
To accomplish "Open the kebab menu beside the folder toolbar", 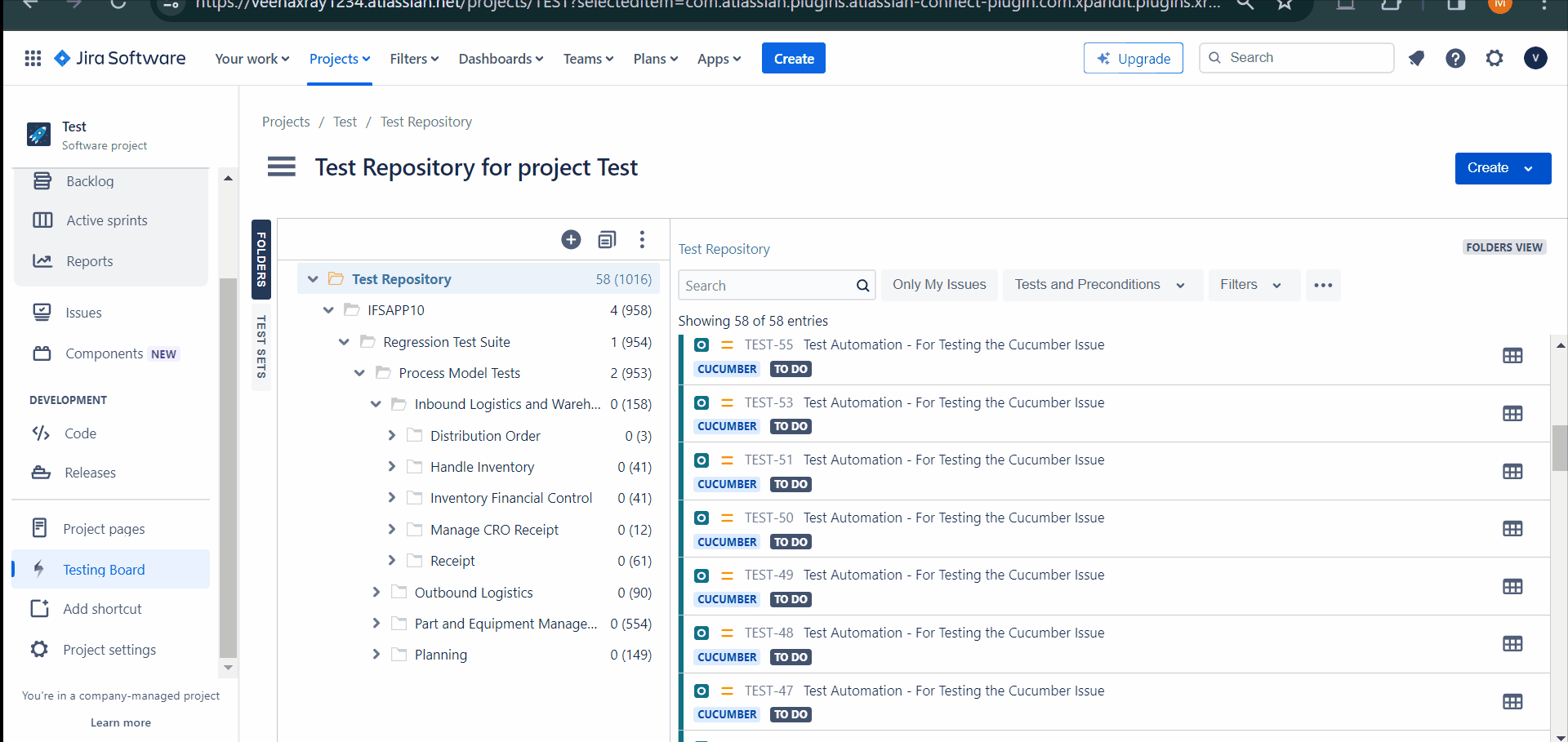I will pyautogui.click(x=643, y=239).
